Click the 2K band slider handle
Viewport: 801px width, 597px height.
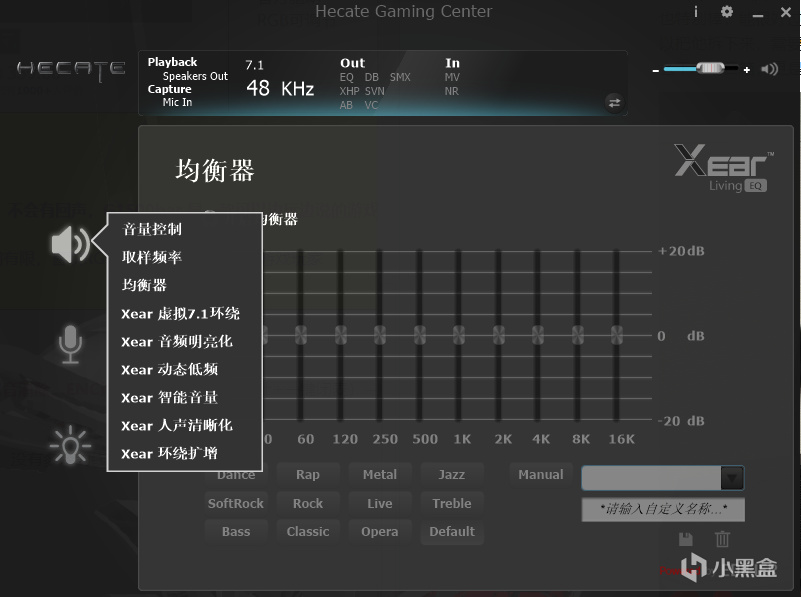click(x=499, y=335)
